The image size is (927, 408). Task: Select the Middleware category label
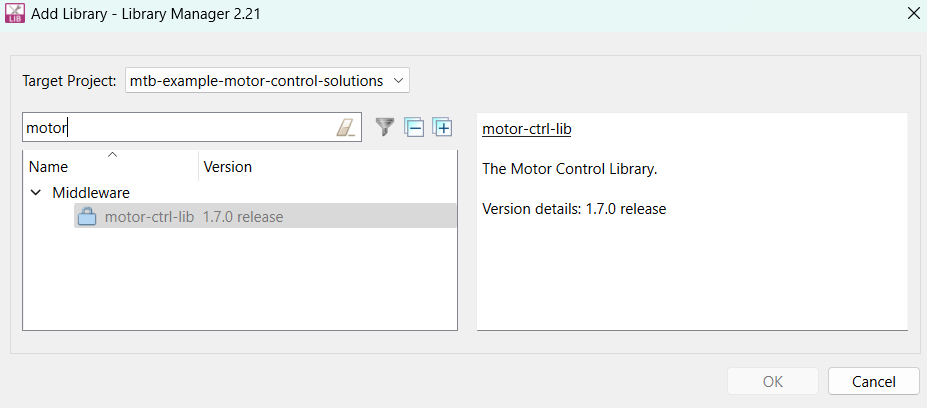[91, 192]
